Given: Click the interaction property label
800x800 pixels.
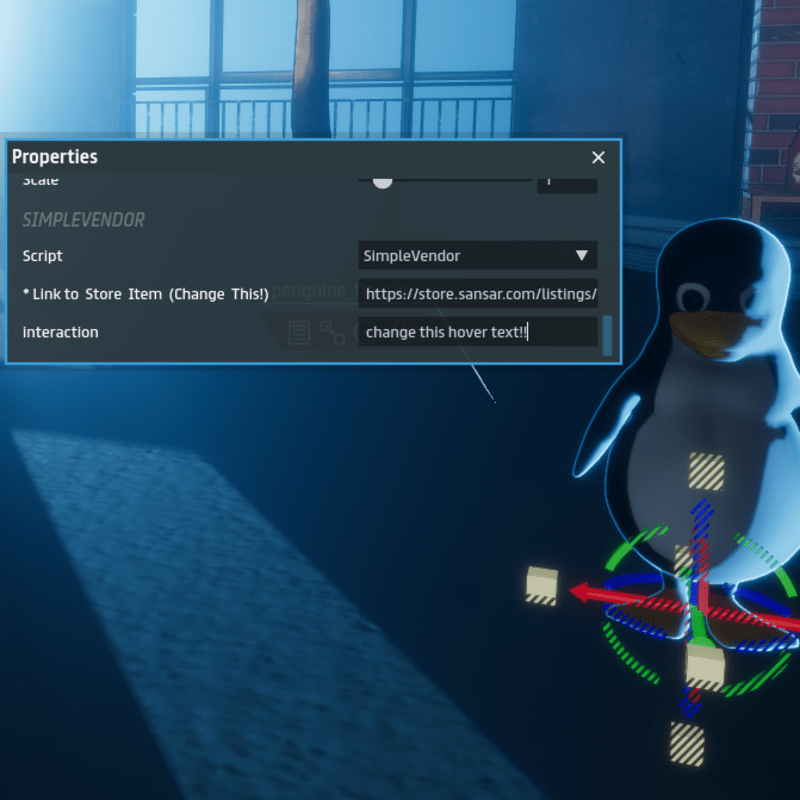Looking at the screenshot, I should (x=60, y=332).
